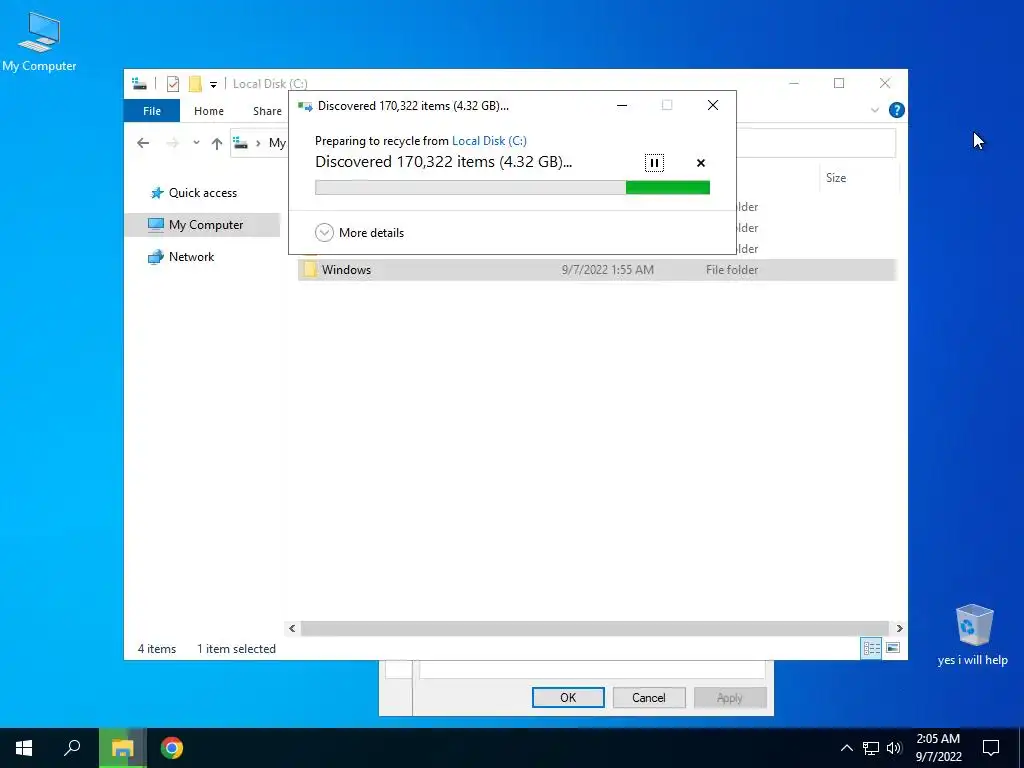Image resolution: width=1024 pixels, height=768 pixels.
Task: Click the green recycle progress bar
Action: 512,187
